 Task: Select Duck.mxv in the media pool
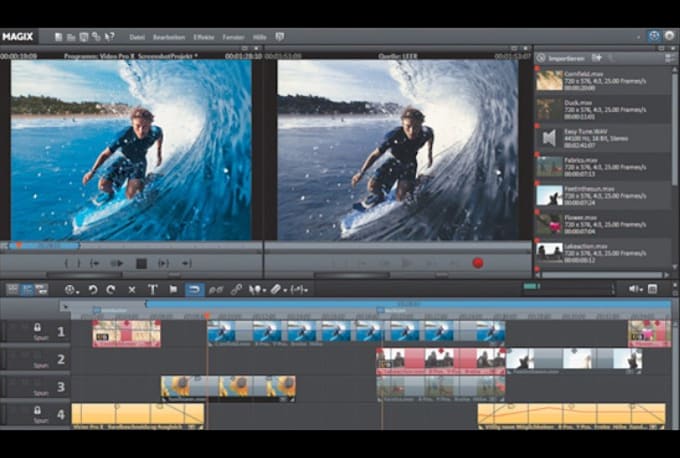pos(603,110)
